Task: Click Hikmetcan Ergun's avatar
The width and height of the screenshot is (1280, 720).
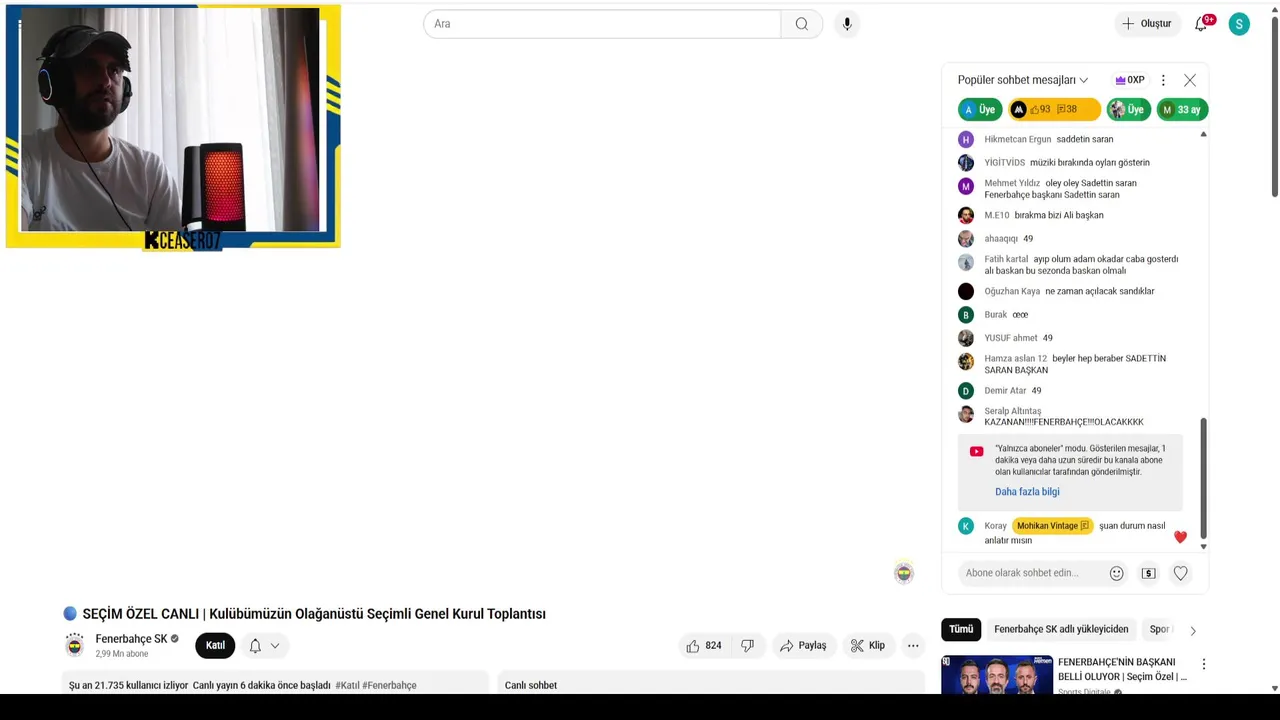Action: pyautogui.click(x=966, y=140)
